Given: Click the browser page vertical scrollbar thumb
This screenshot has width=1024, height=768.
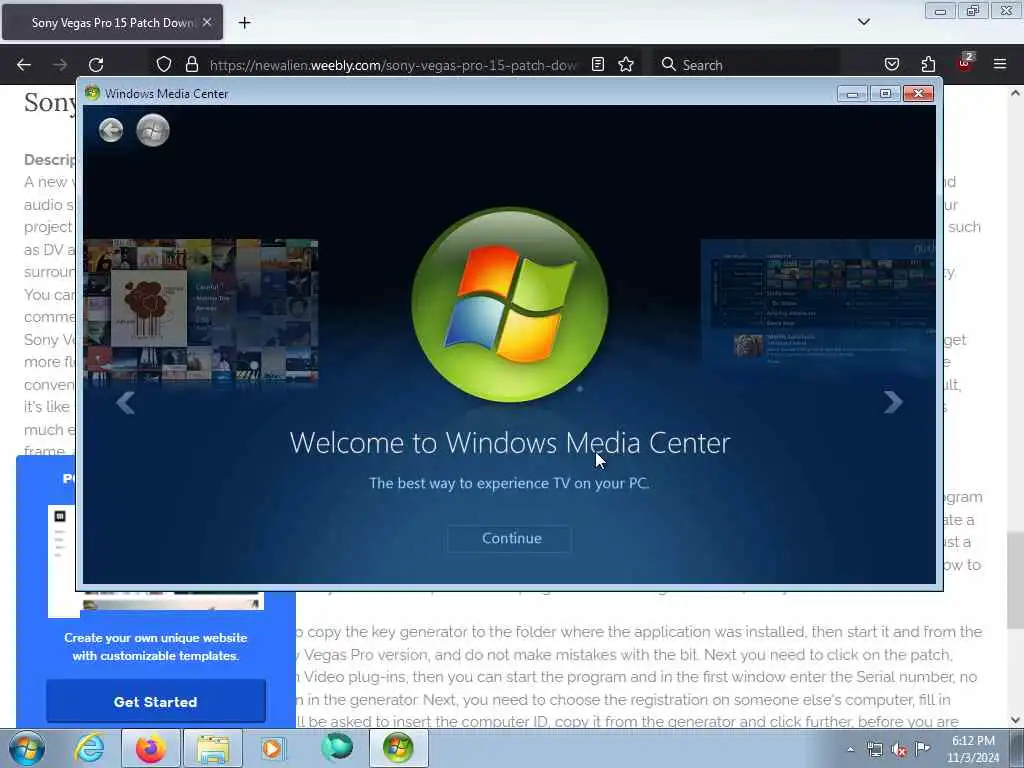Looking at the screenshot, I should (x=1015, y=580).
